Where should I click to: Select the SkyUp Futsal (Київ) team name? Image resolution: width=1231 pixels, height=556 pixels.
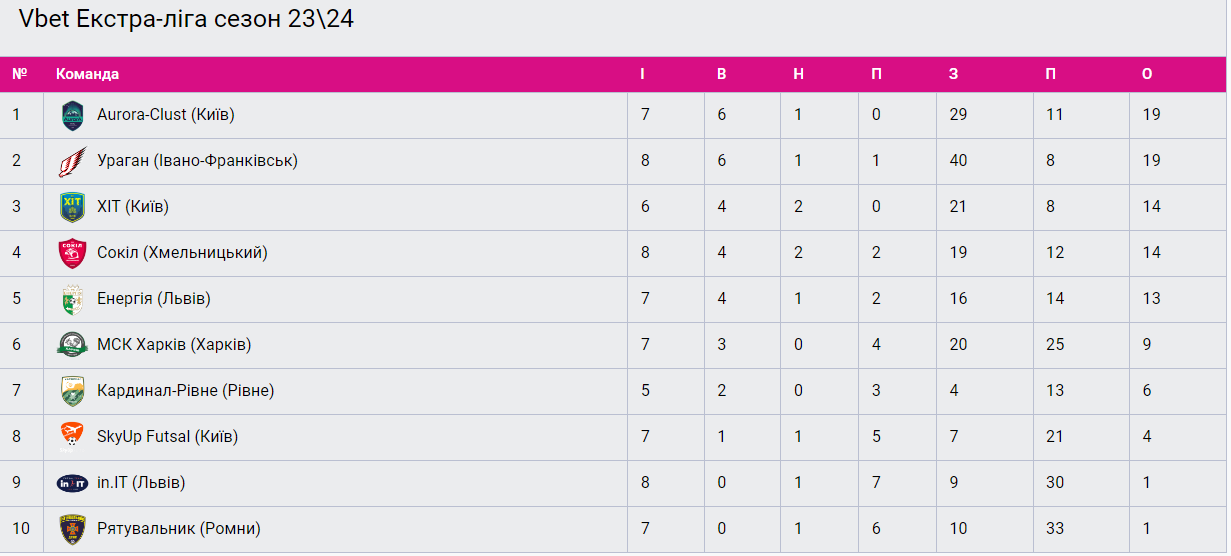pyautogui.click(x=167, y=437)
